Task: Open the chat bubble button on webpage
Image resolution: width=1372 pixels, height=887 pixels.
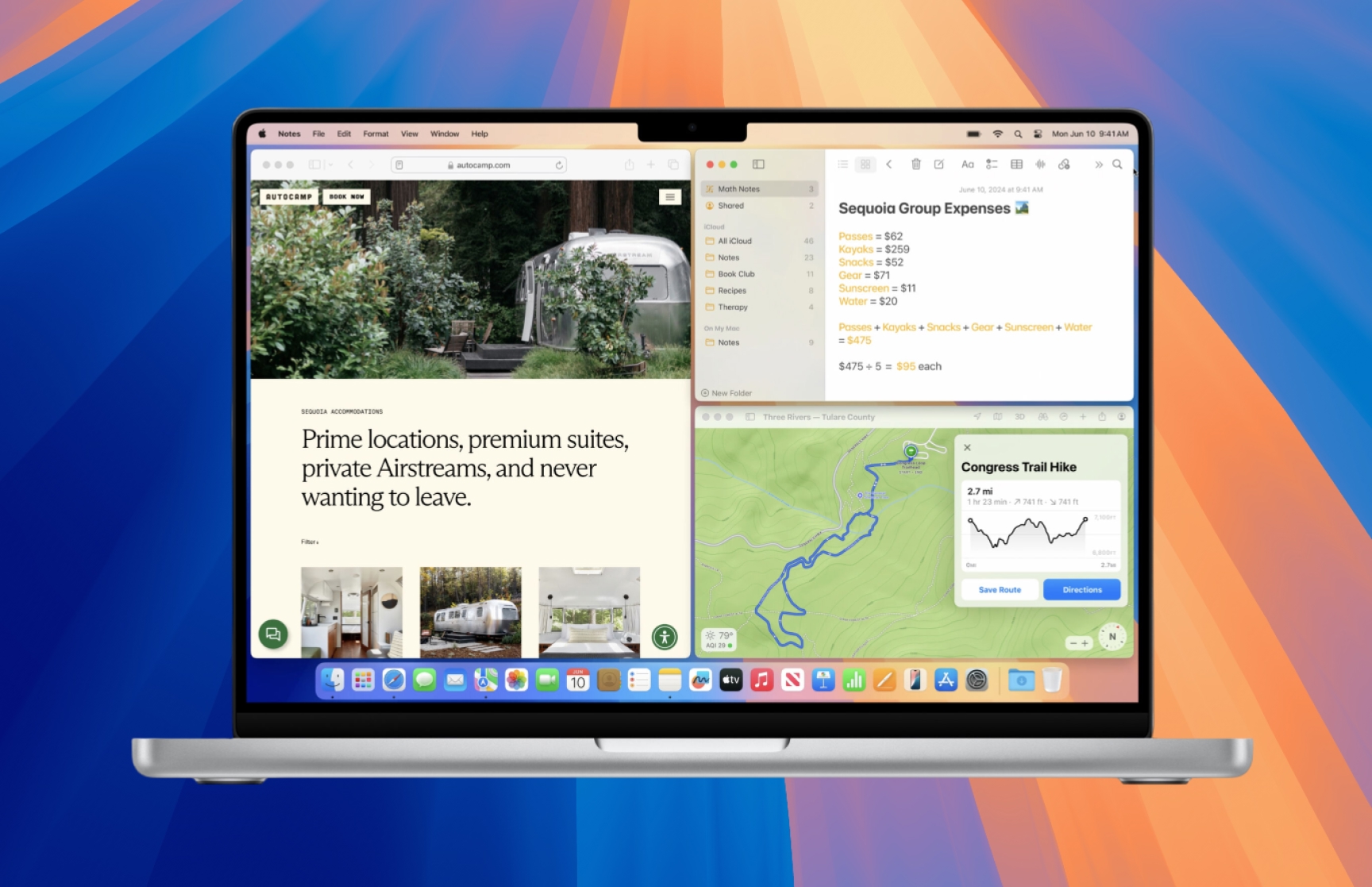Action: [273, 634]
